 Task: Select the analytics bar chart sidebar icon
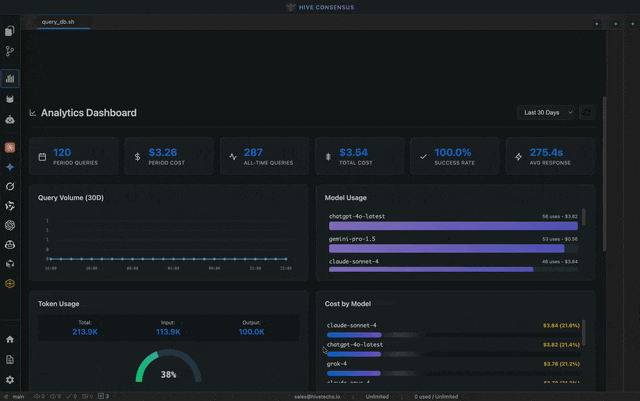click(10, 78)
